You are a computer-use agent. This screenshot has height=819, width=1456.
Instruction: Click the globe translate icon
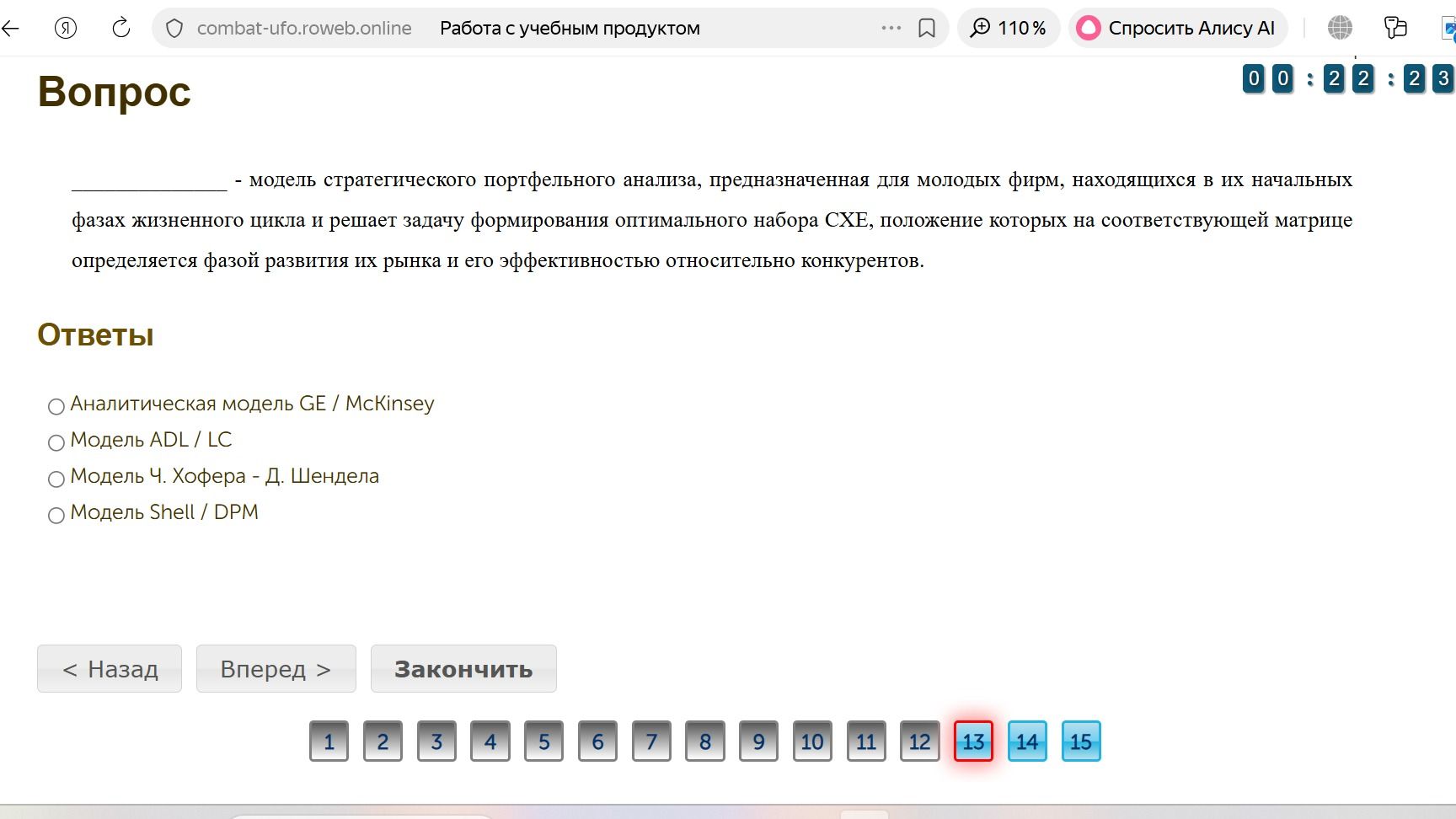[1340, 28]
